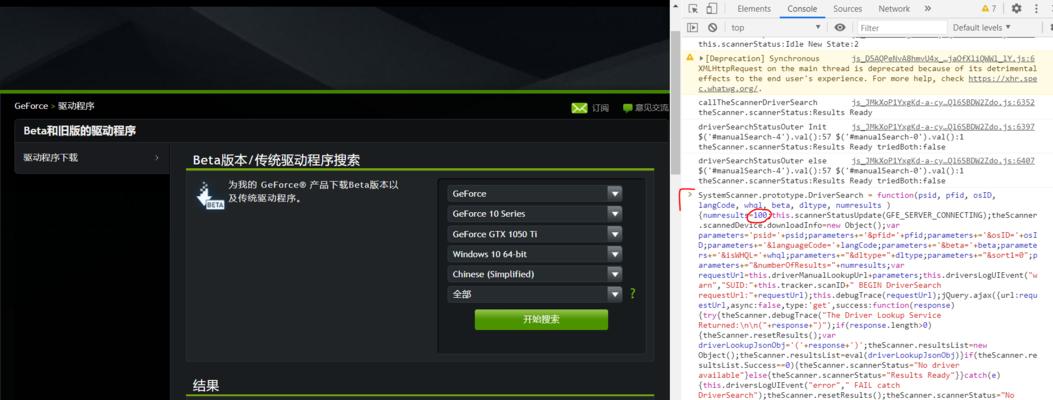
Task: Click the Beta版本/传统驱动程序搜索 section title
Action: pos(276,160)
